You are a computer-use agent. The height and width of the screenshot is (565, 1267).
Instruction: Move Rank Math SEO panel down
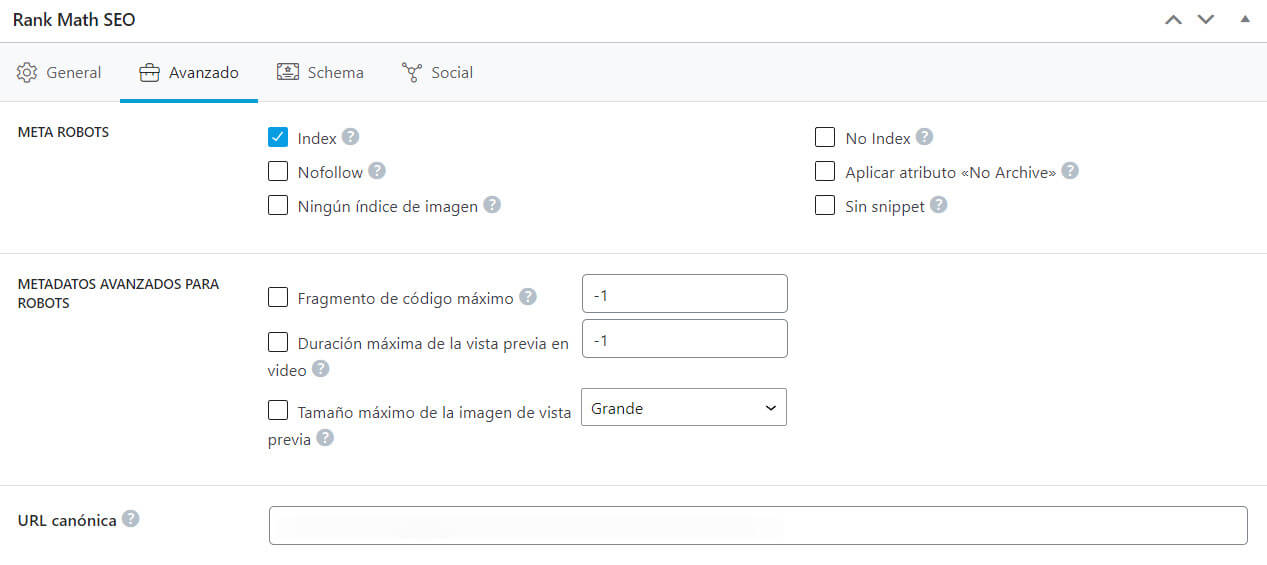[1206, 20]
